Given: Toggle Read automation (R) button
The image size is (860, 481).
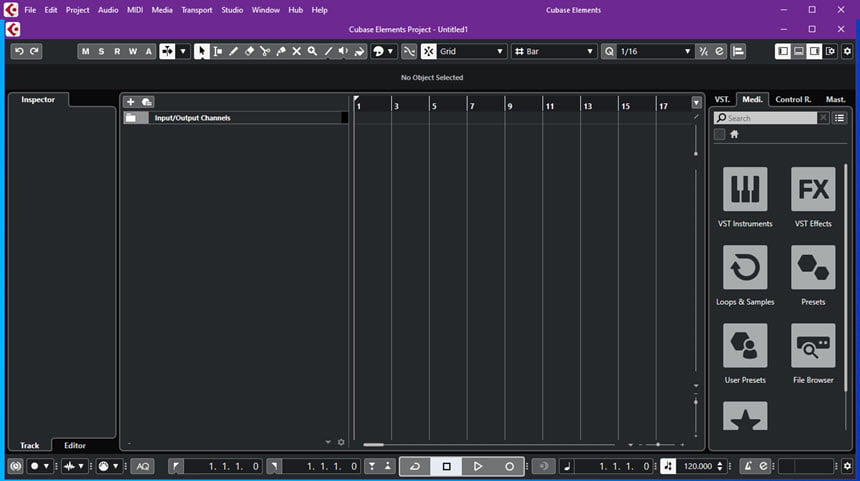Looking at the screenshot, I should click(x=117, y=52).
